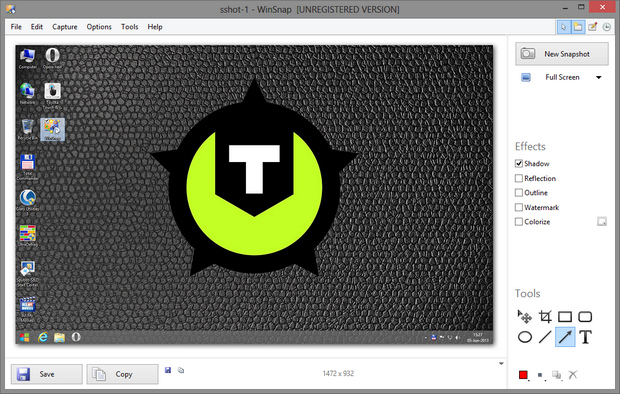Select the Rounded Rectangle tool
The width and height of the screenshot is (620, 394).
pos(585,316)
